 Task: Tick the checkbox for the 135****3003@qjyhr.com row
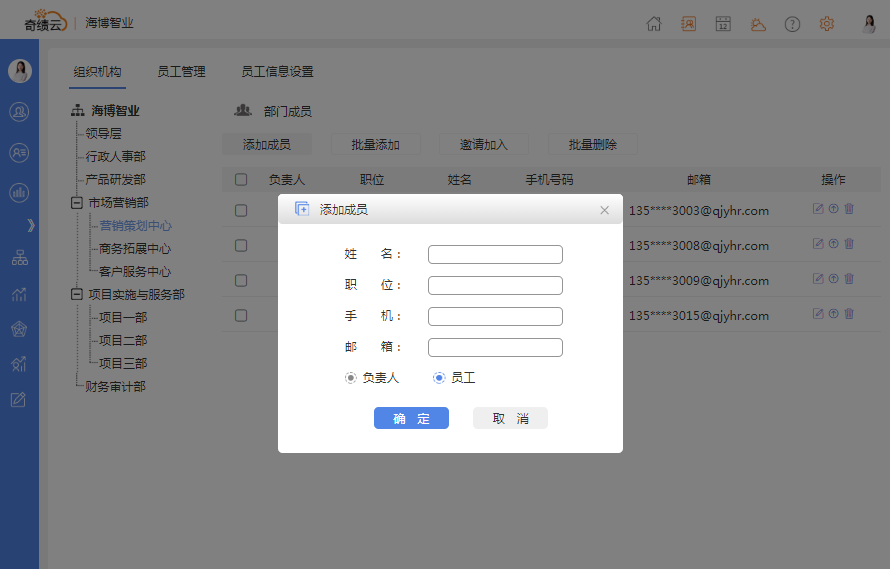[241, 211]
